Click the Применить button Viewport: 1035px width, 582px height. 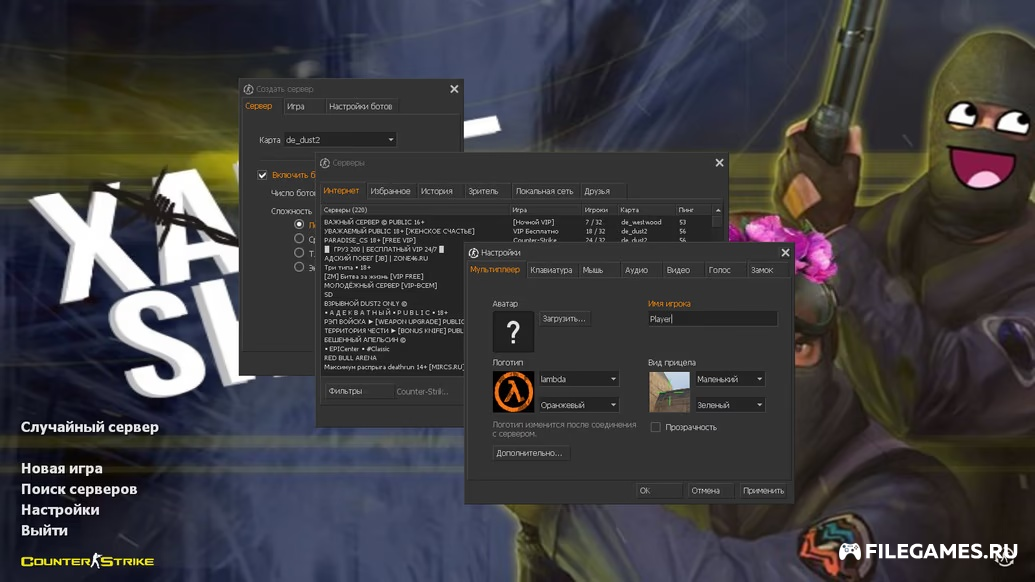point(763,491)
